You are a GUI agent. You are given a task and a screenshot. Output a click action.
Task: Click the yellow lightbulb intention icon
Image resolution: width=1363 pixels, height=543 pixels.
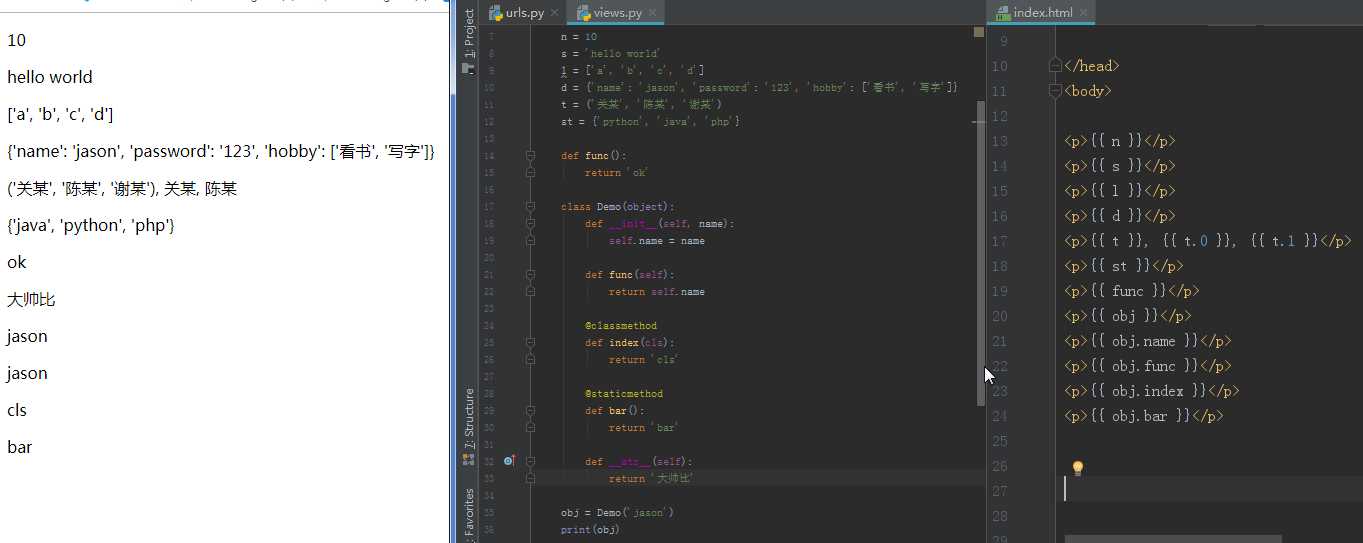(x=1078, y=468)
